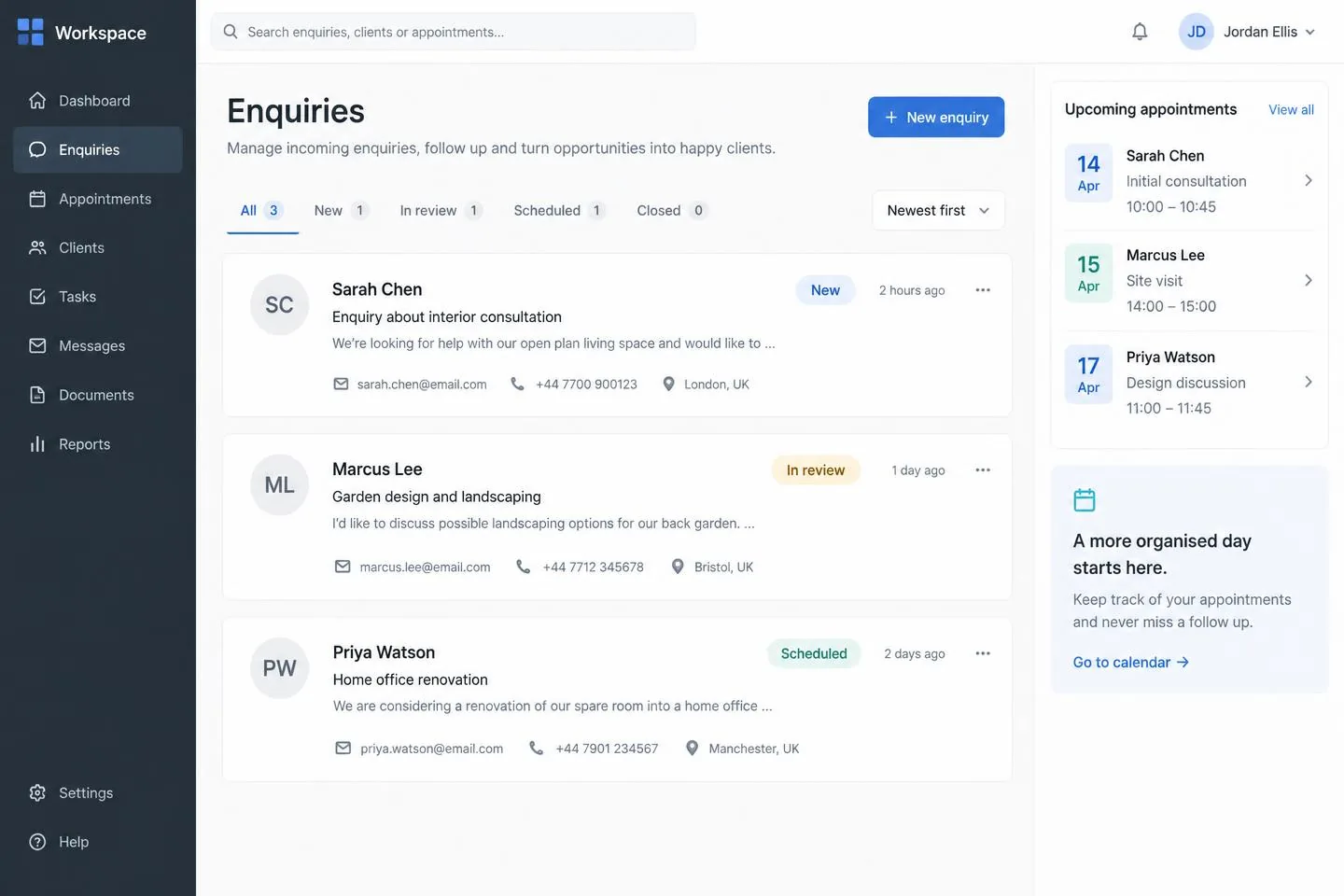Click the JD user avatar
Image resolution: width=1344 pixels, height=896 pixels.
pos(1197,32)
